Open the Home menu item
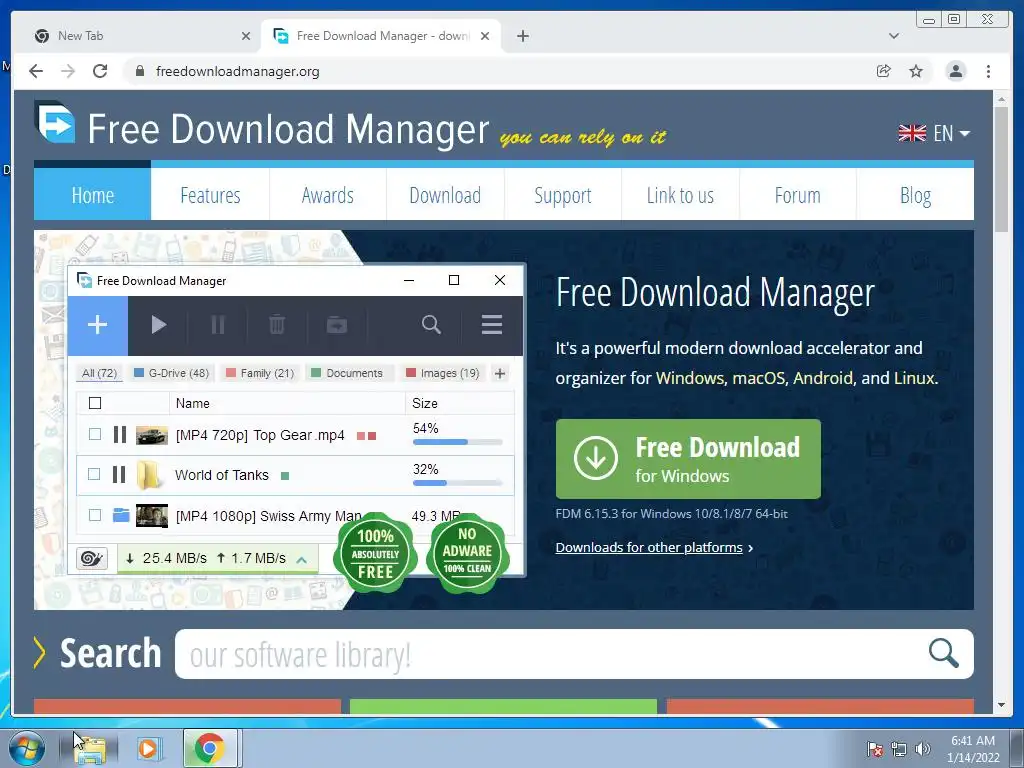The image size is (1024, 768). pyautogui.click(x=92, y=195)
